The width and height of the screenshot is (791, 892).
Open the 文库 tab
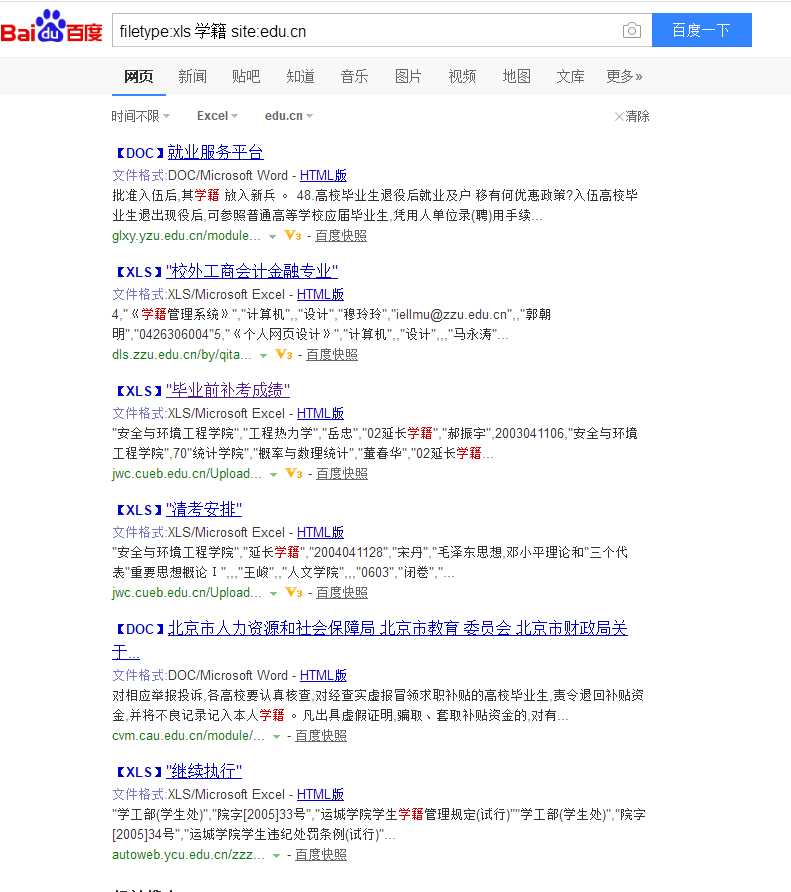point(570,76)
